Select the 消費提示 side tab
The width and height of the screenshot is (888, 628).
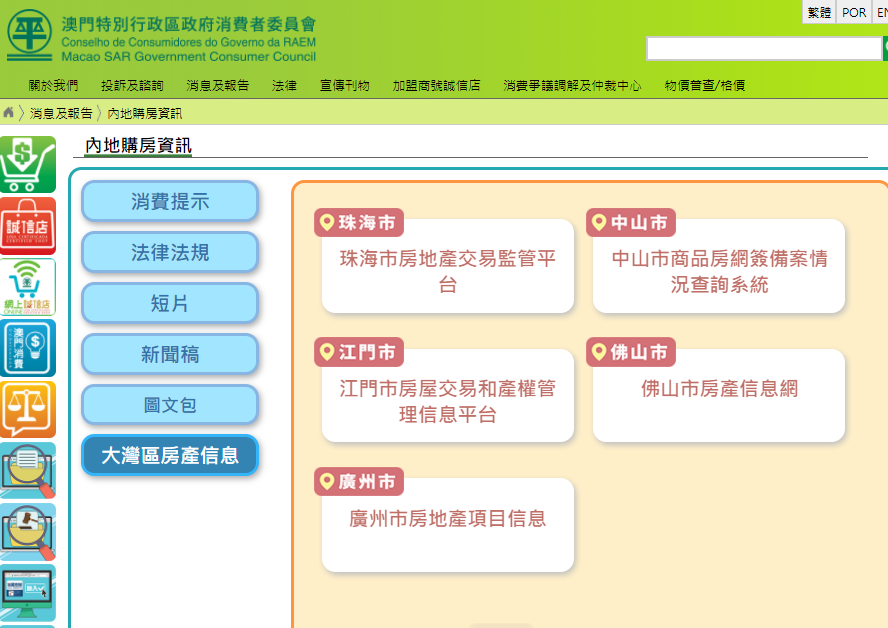coord(170,201)
